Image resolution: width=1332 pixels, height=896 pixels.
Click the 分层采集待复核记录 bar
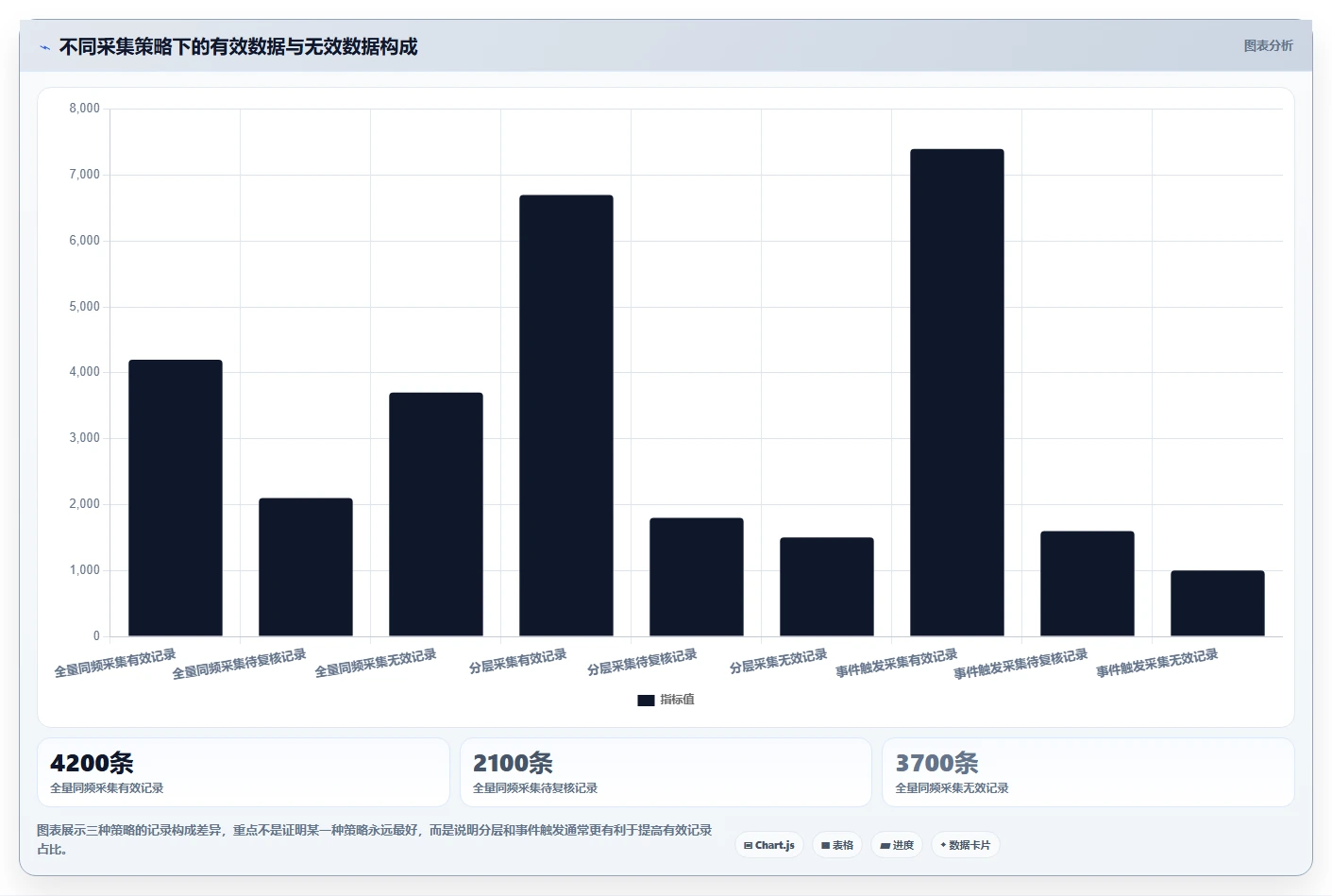point(697,577)
